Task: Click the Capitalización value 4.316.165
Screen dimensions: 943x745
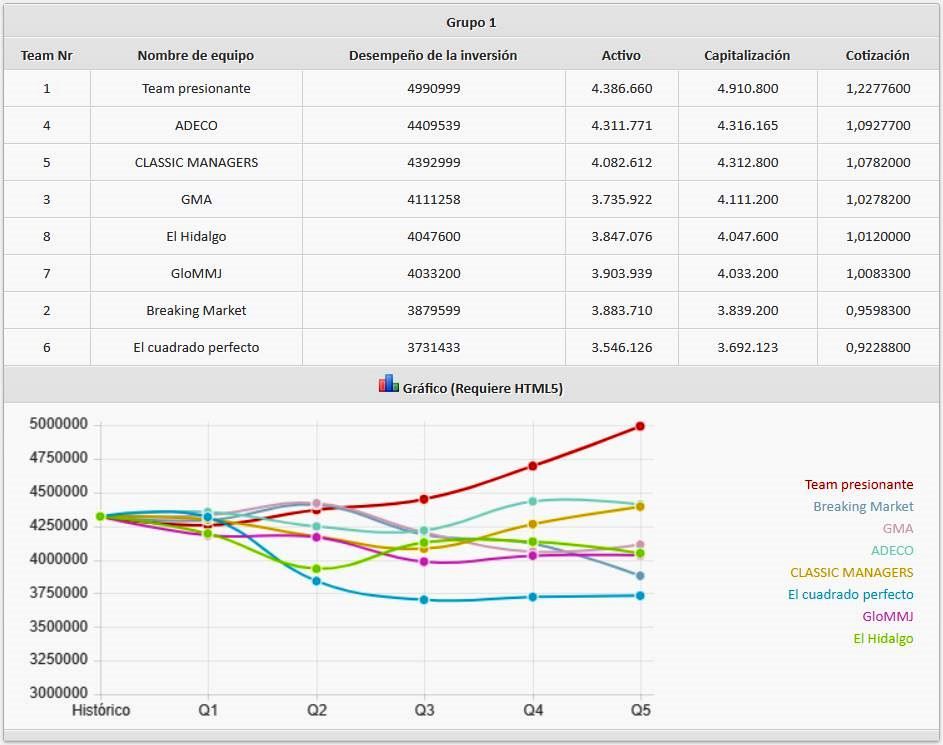Action: click(x=748, y=126)
